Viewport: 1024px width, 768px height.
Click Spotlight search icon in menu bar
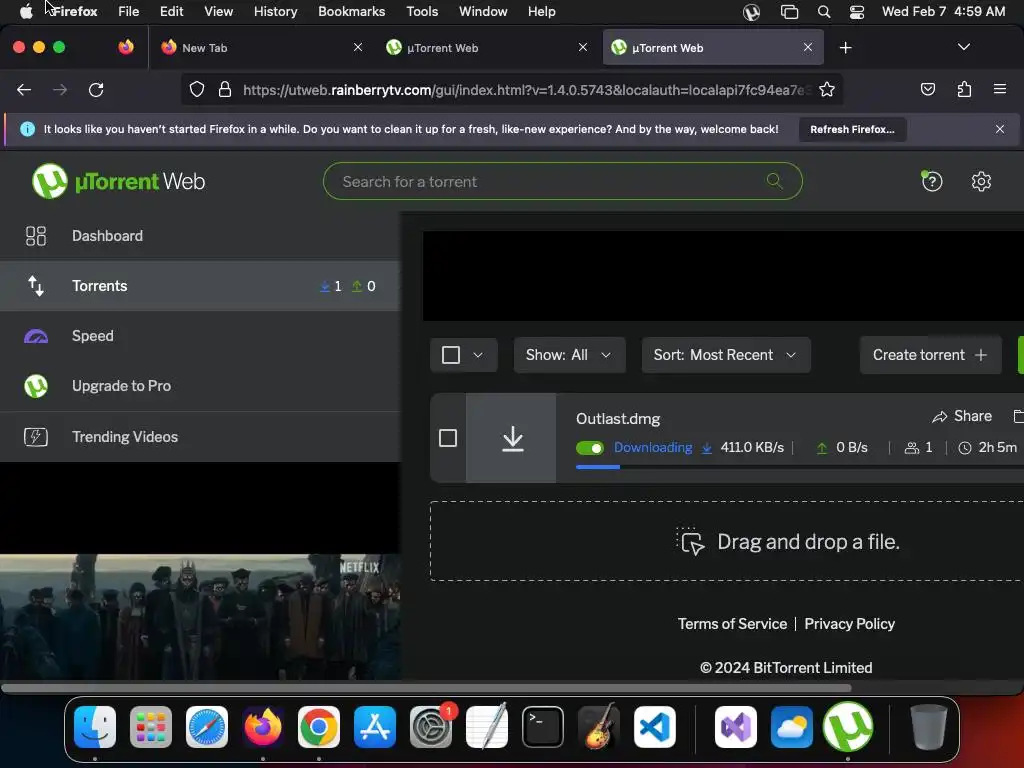click(824, 12)
